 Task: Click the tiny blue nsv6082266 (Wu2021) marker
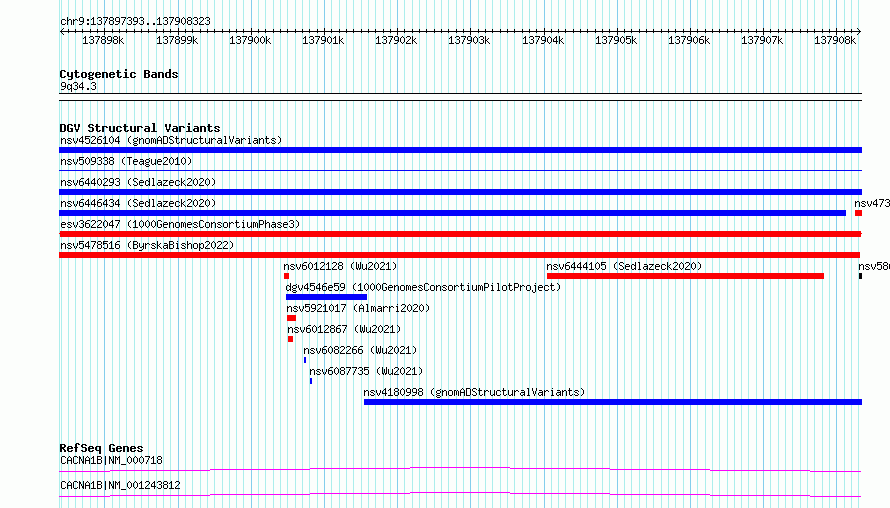click(x=305, y=360)
